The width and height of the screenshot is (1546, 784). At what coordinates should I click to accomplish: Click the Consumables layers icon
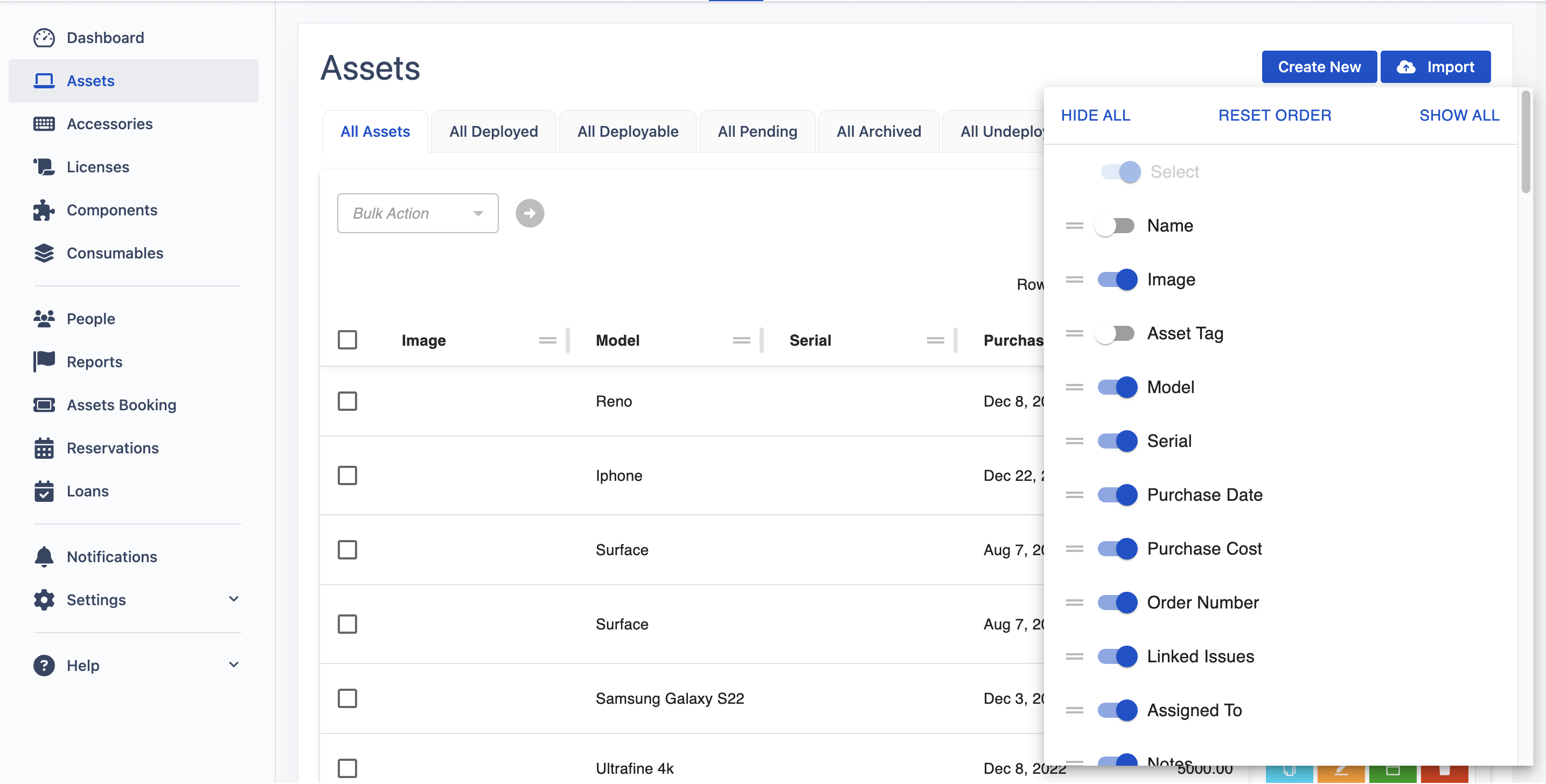tap(44, 254)
